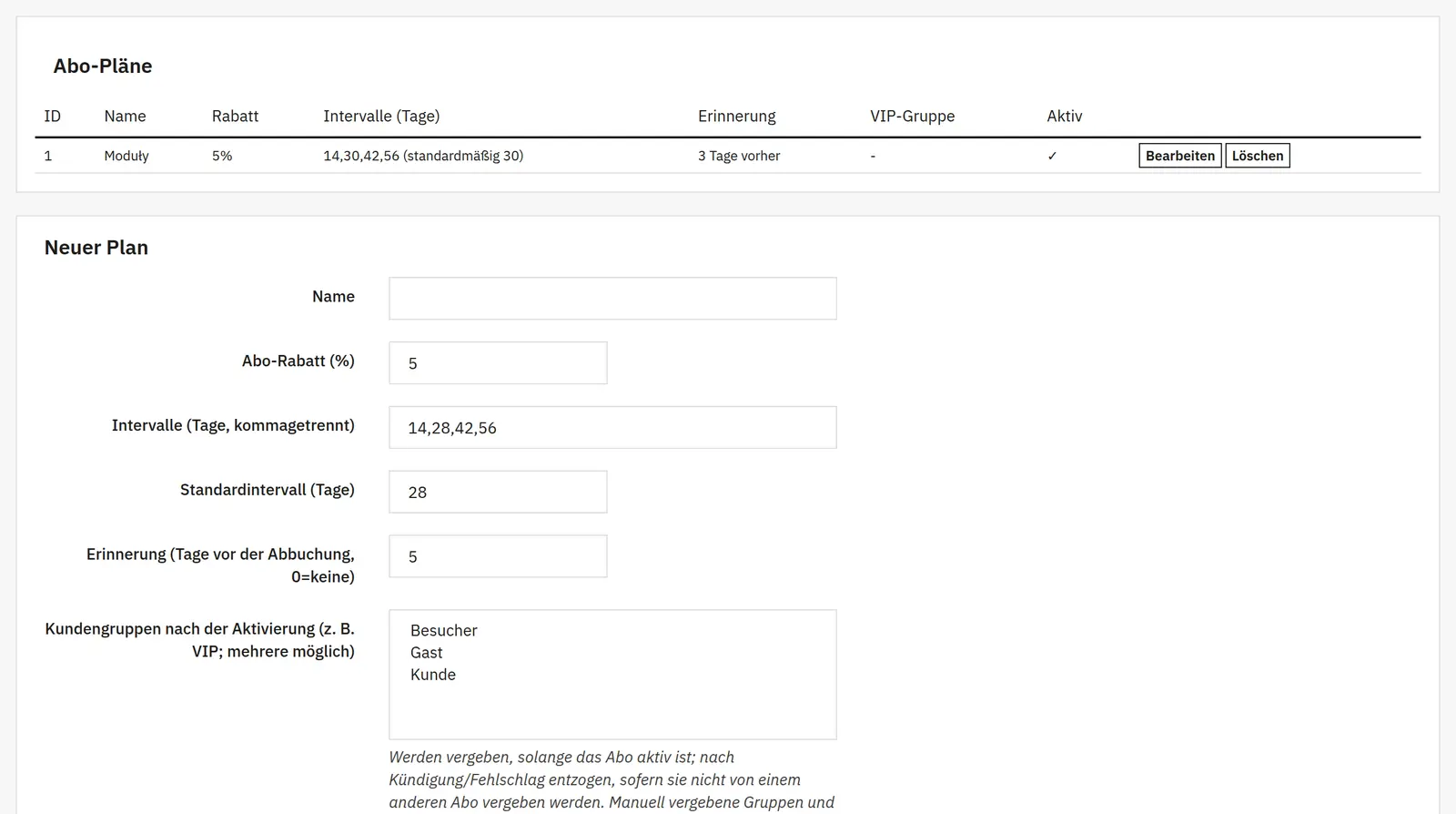Screen dimensions: 1456x814
Task: Click the Erinnerung column header
Action: [x=737, y=117]
